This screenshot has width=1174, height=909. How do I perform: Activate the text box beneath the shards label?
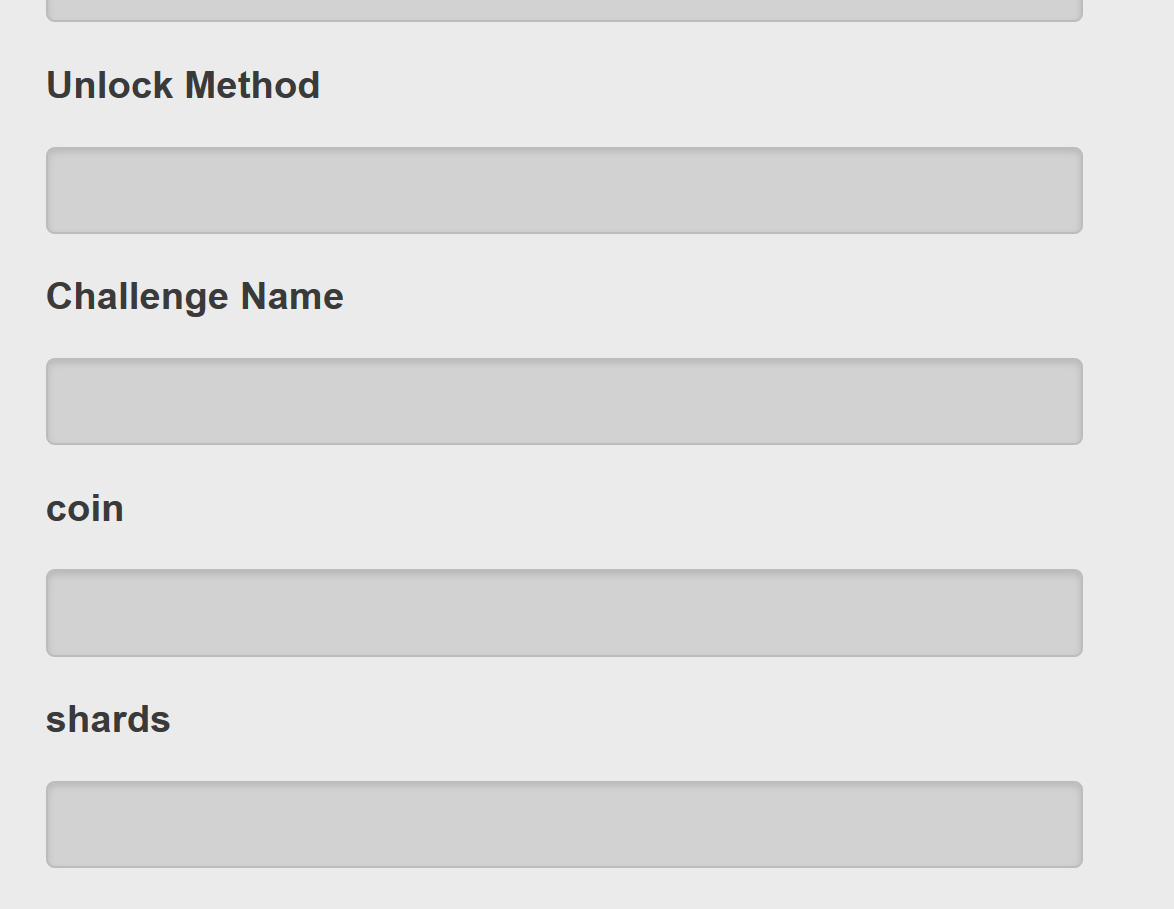click(x=564, y=824)
